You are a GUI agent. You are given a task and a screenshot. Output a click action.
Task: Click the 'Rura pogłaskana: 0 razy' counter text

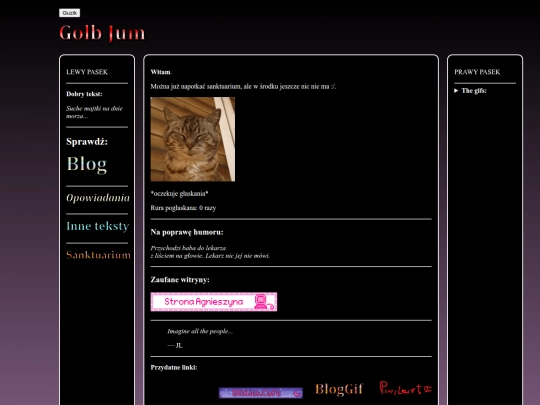(x=183, y=208)
